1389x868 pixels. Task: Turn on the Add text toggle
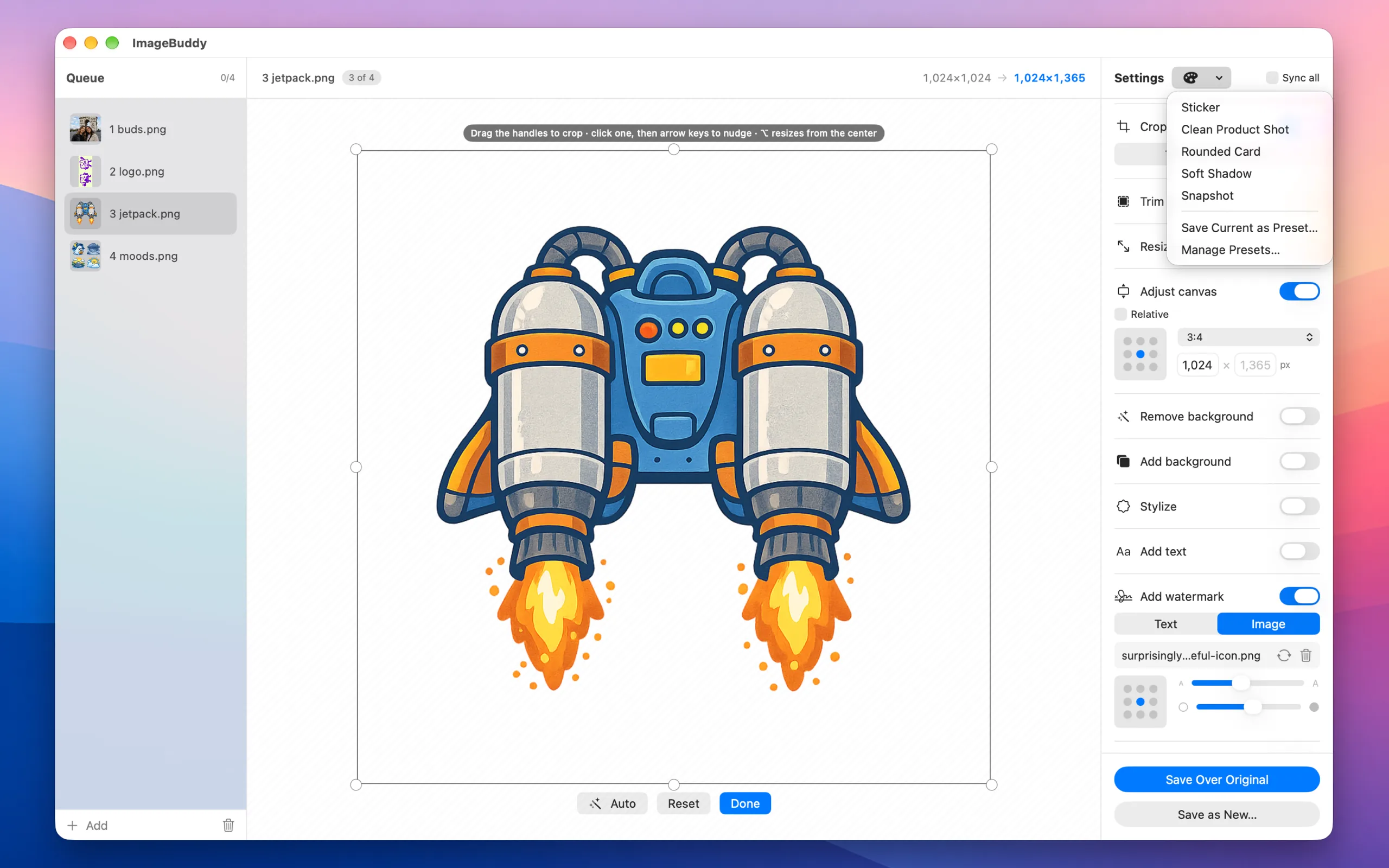coord(1299,552)
